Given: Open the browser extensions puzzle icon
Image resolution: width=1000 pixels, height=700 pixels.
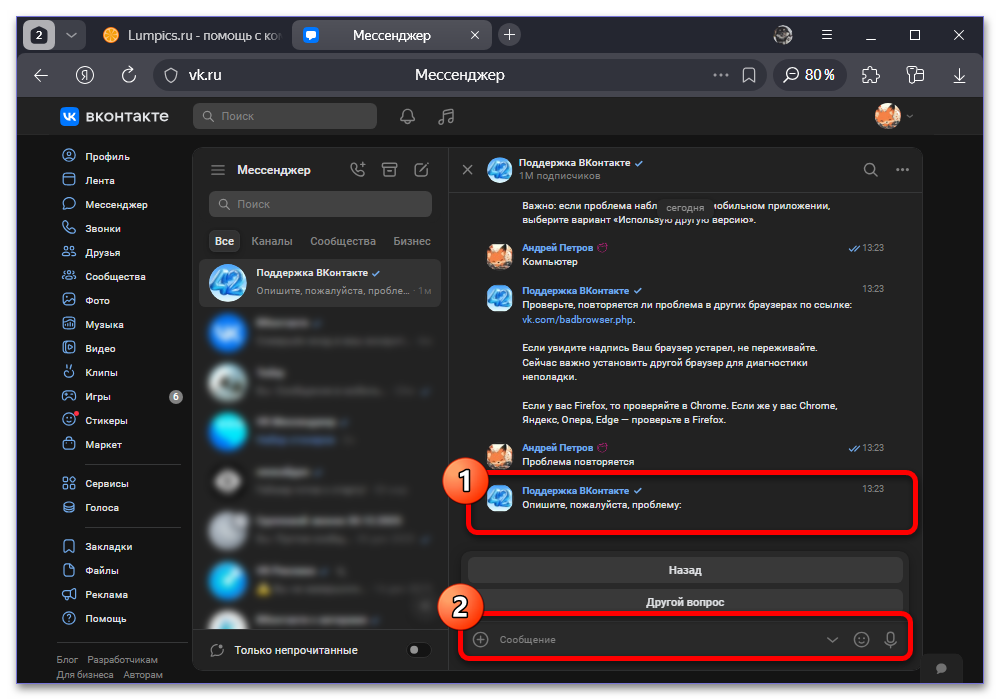Looking at the screenshot, I should [871, 75].
